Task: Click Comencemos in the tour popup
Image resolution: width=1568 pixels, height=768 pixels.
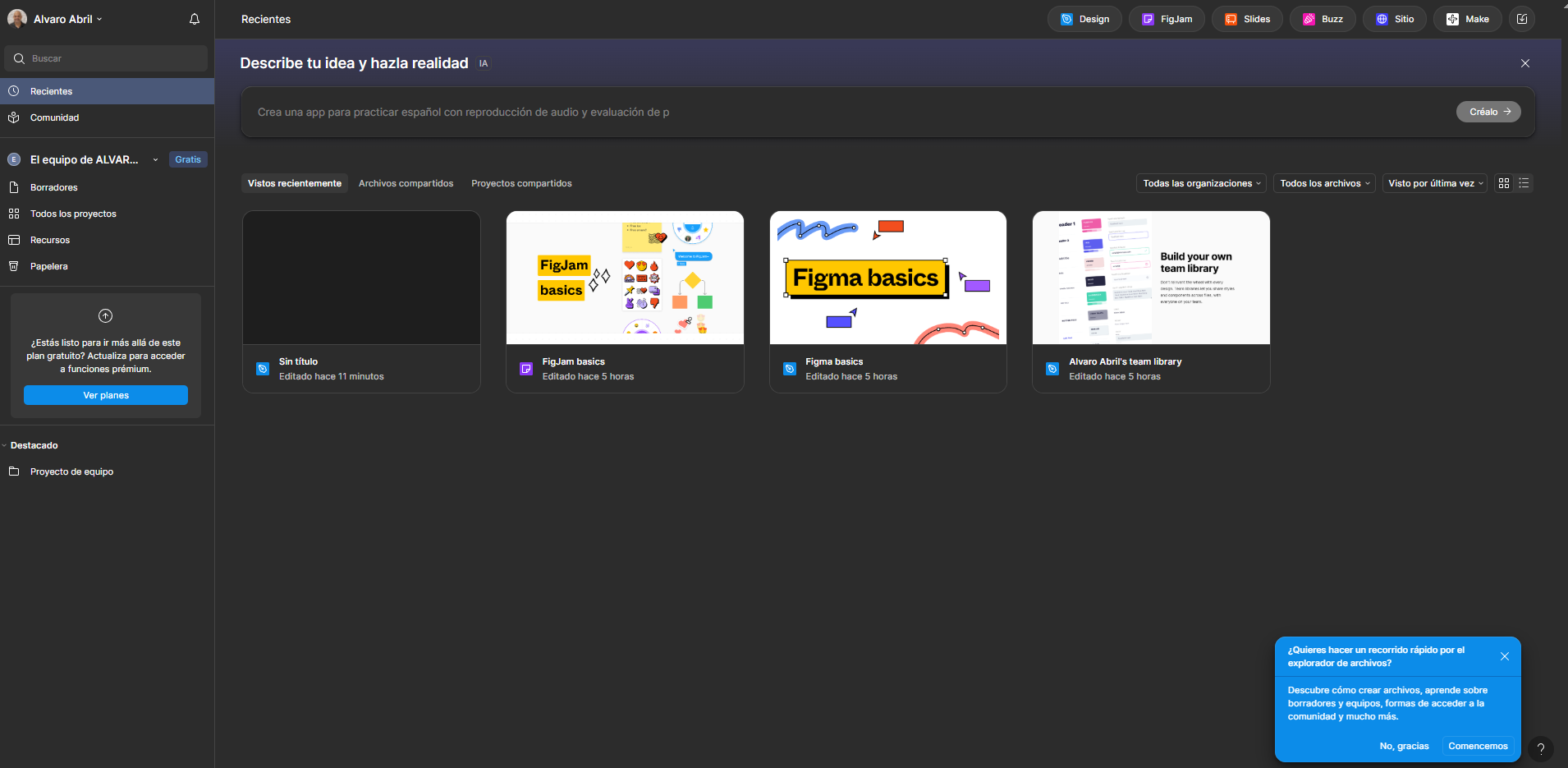Action: coord(1478,746)
